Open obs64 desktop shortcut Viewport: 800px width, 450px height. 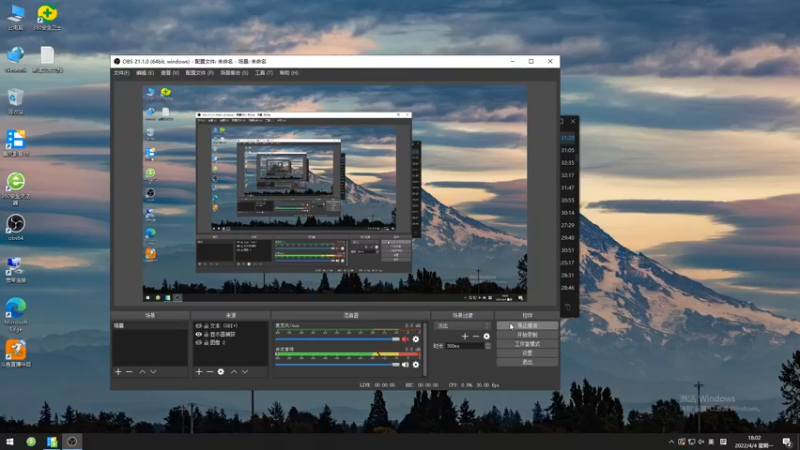pyautogui.click(x=16, y=227)
